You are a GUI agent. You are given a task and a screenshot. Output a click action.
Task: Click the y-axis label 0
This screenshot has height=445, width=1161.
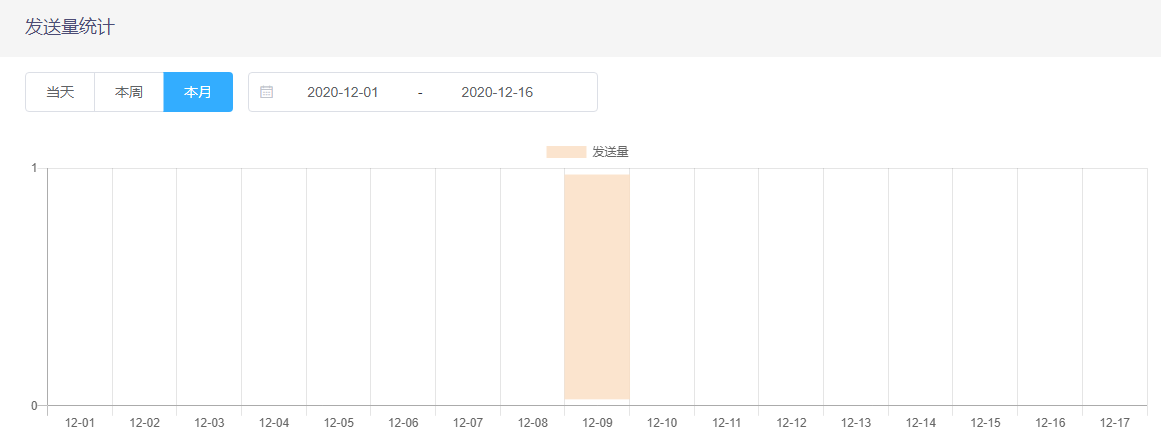(x=34, y=406)
